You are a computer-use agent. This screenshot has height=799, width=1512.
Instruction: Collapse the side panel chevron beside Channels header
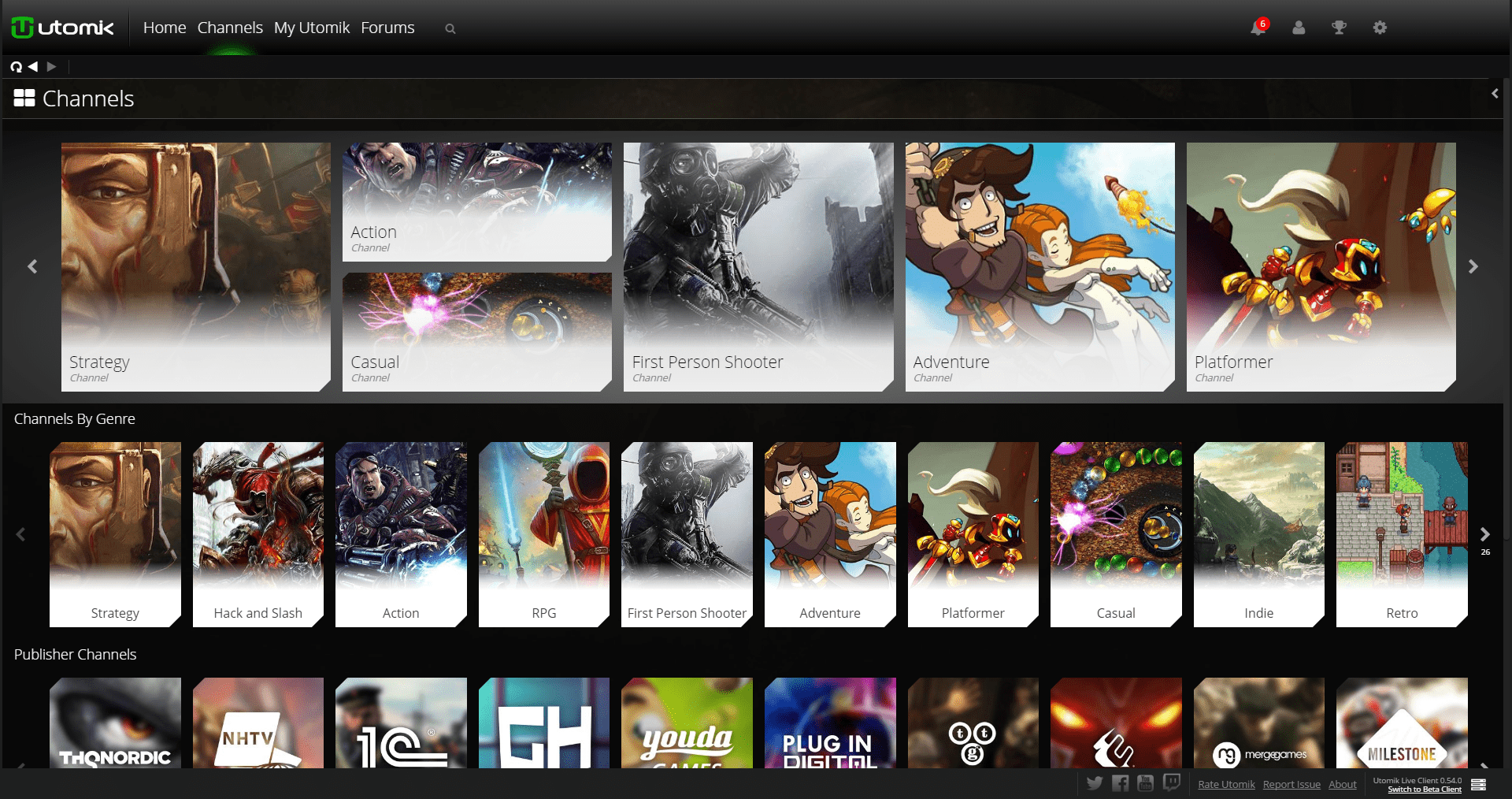[x=1495, y=94]
